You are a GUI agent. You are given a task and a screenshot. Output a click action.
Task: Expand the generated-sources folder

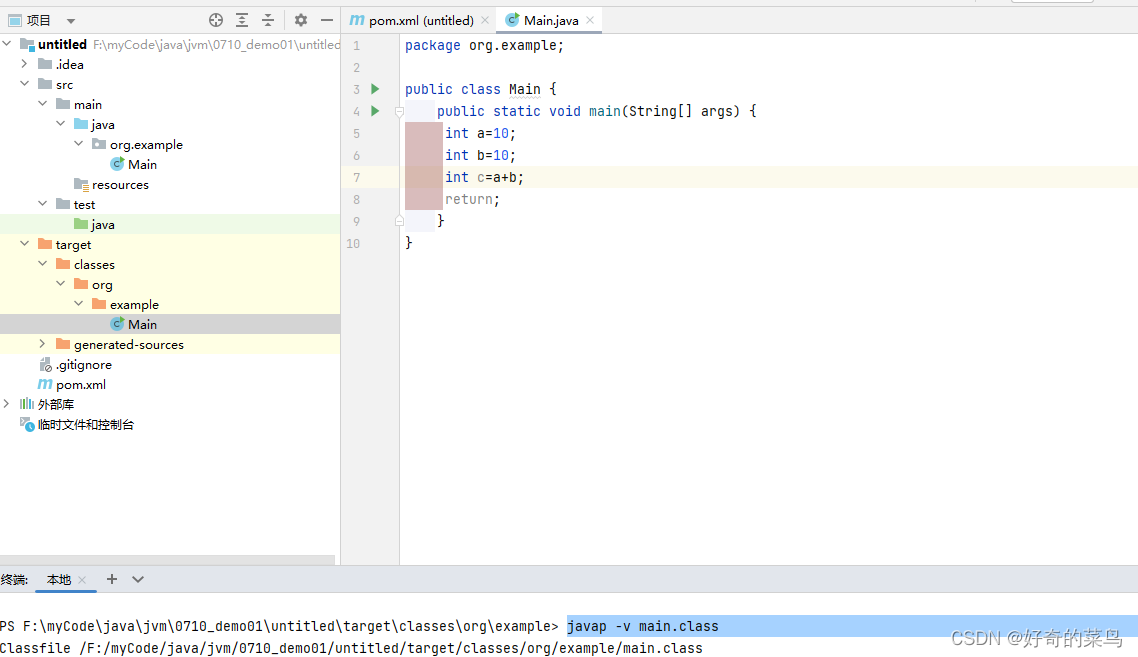pyautogui.click(x=41, y=344)
